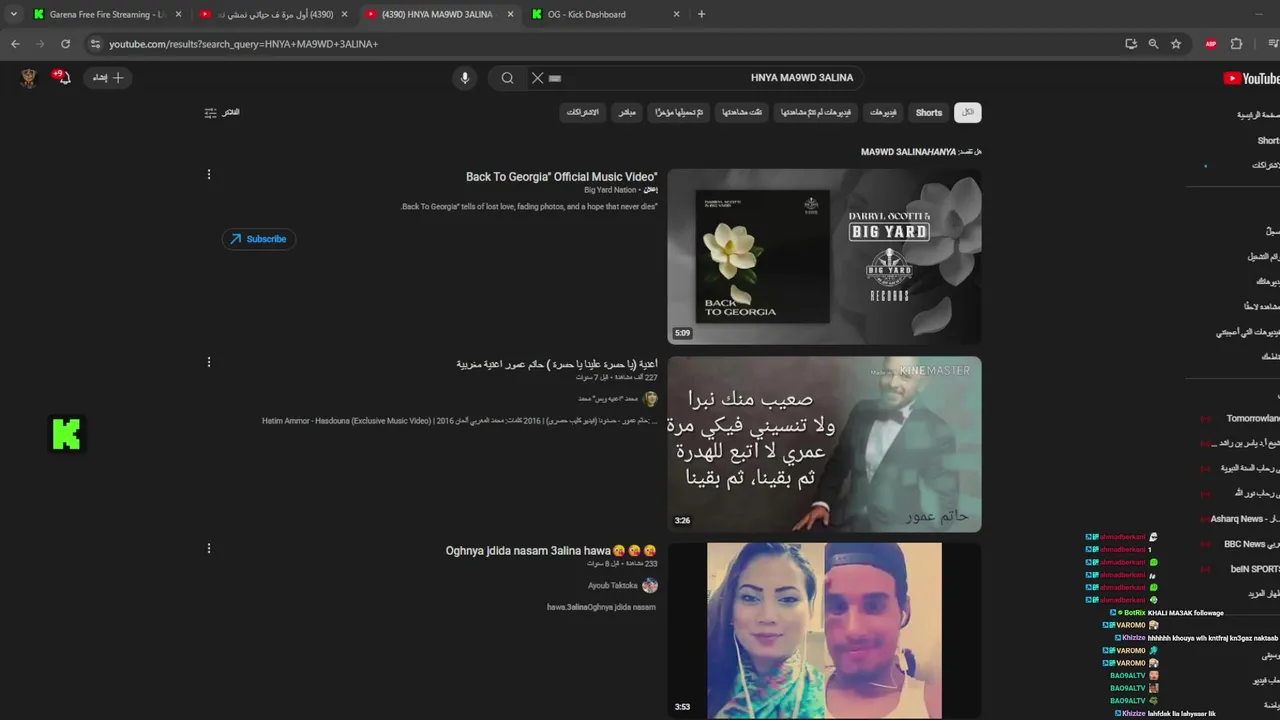This screenshot has width=1280, height=720.
Task: Open the keyboard icon in search box
Action: click(556, 78)
